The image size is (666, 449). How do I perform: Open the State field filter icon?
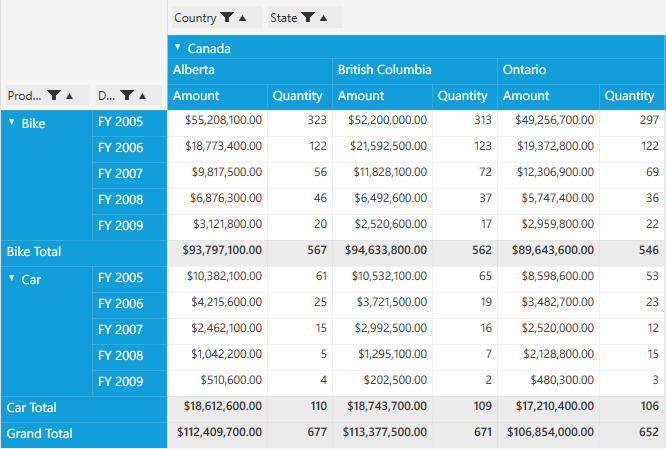coord(308,17)
